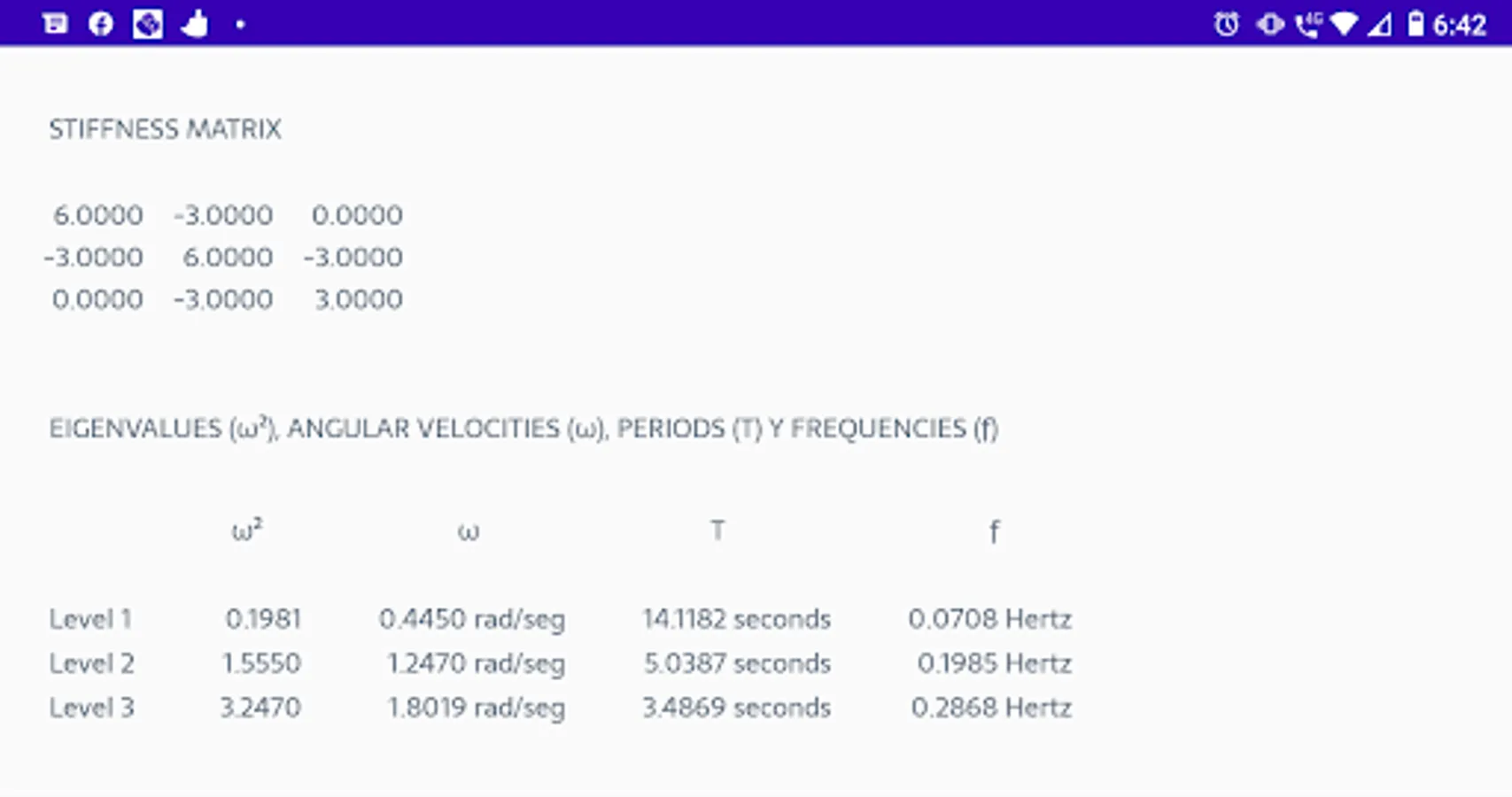Tap the Facebook notification icon
The width and height of the screenshot is (1512, 797).
pos(101,24)
